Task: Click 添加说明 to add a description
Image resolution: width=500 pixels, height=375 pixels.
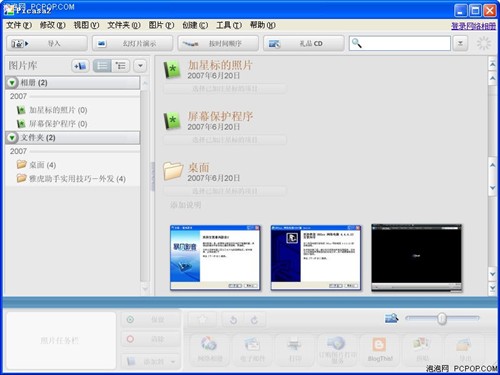Action: point(185,205)
